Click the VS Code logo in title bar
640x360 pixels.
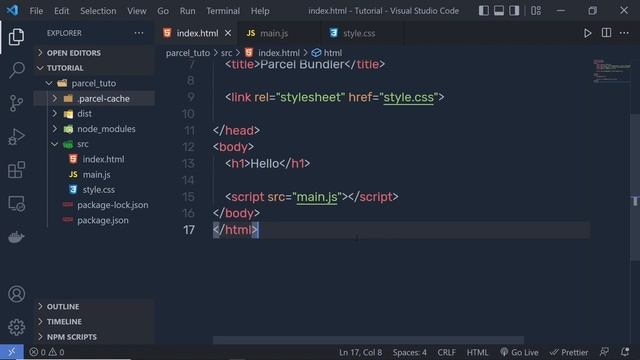click(12, 10)
